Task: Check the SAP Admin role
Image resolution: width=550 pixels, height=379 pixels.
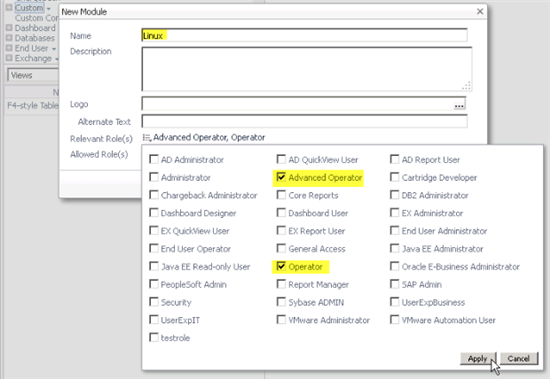Action: point(394,284)
